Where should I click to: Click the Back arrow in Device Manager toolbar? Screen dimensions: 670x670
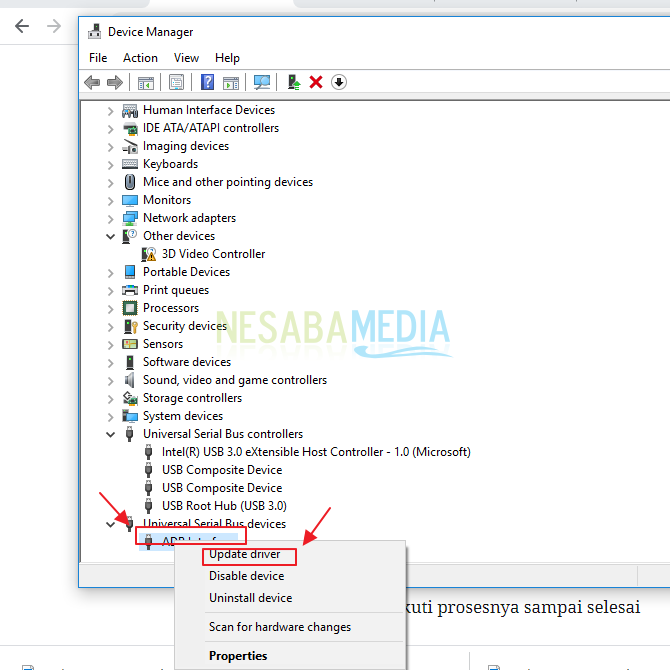[92, 82]
